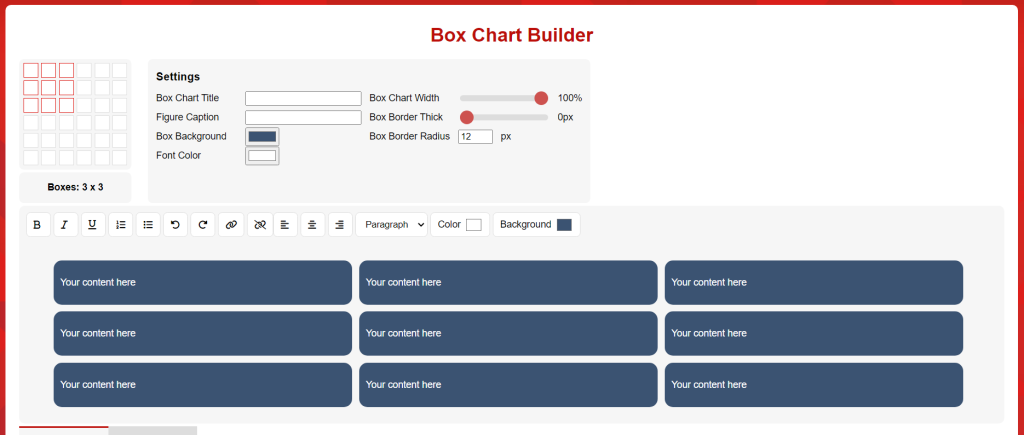
Task: Click the "Boxes: 3 x 3" label
Action: (x=75, y=187)
